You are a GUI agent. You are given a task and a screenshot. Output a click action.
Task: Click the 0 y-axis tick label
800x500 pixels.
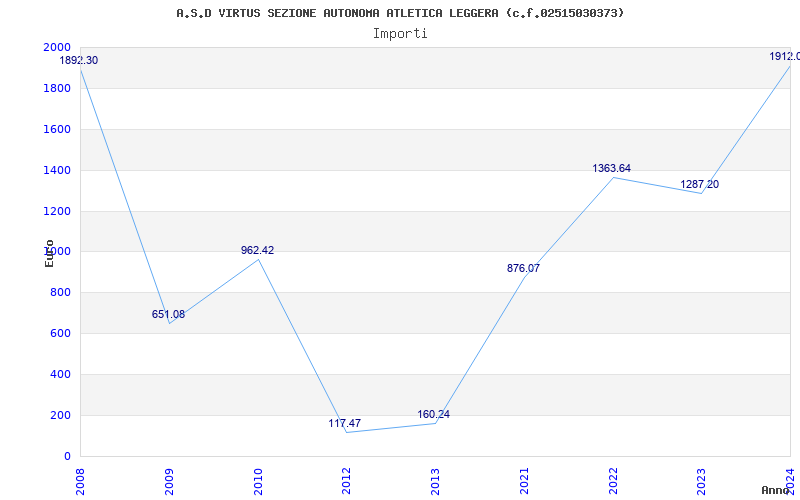tap(67, 456)
